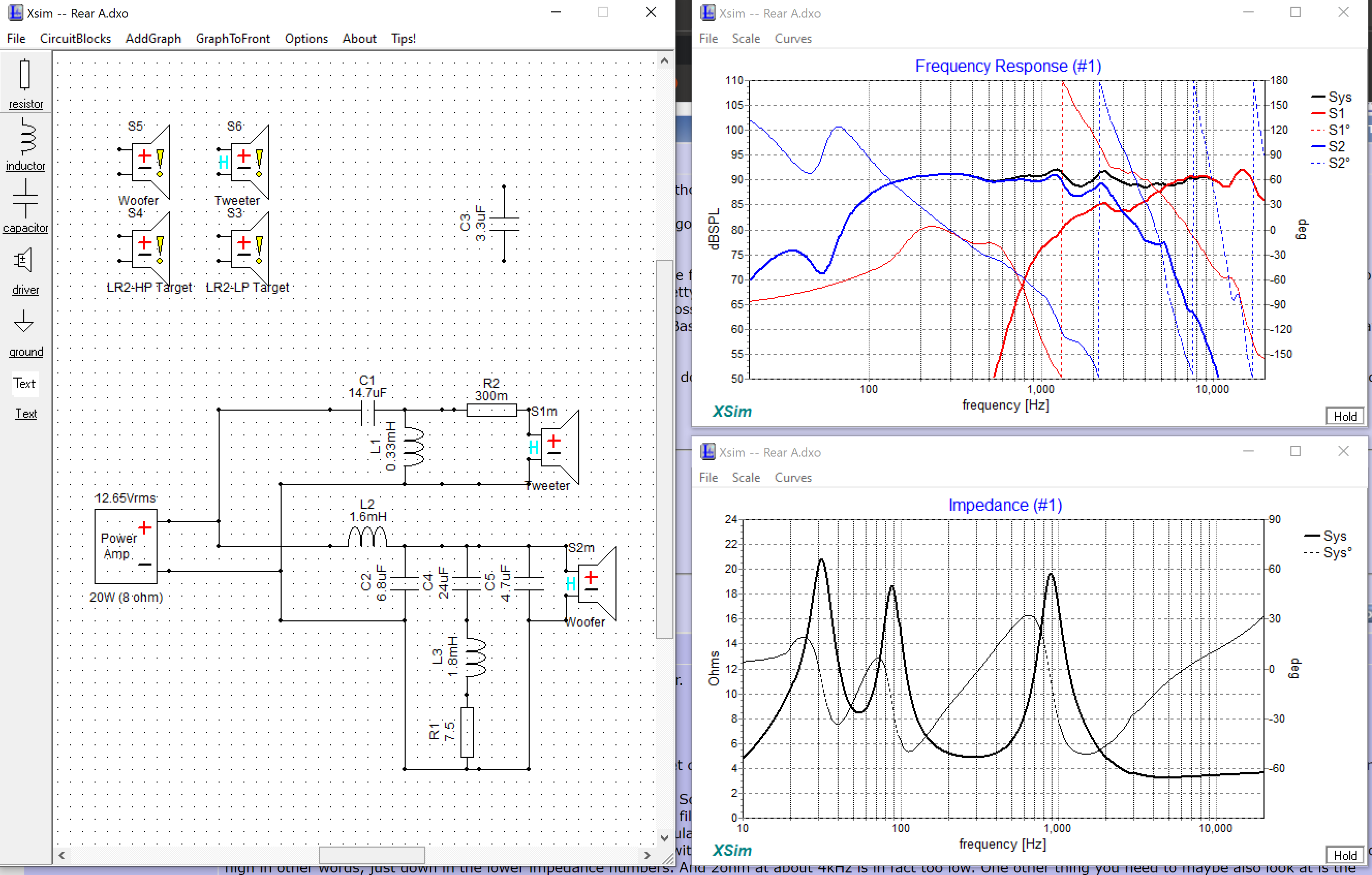Click Hold button in Impedance graph
The image size is (1372, 875).
coord(1345,855)
